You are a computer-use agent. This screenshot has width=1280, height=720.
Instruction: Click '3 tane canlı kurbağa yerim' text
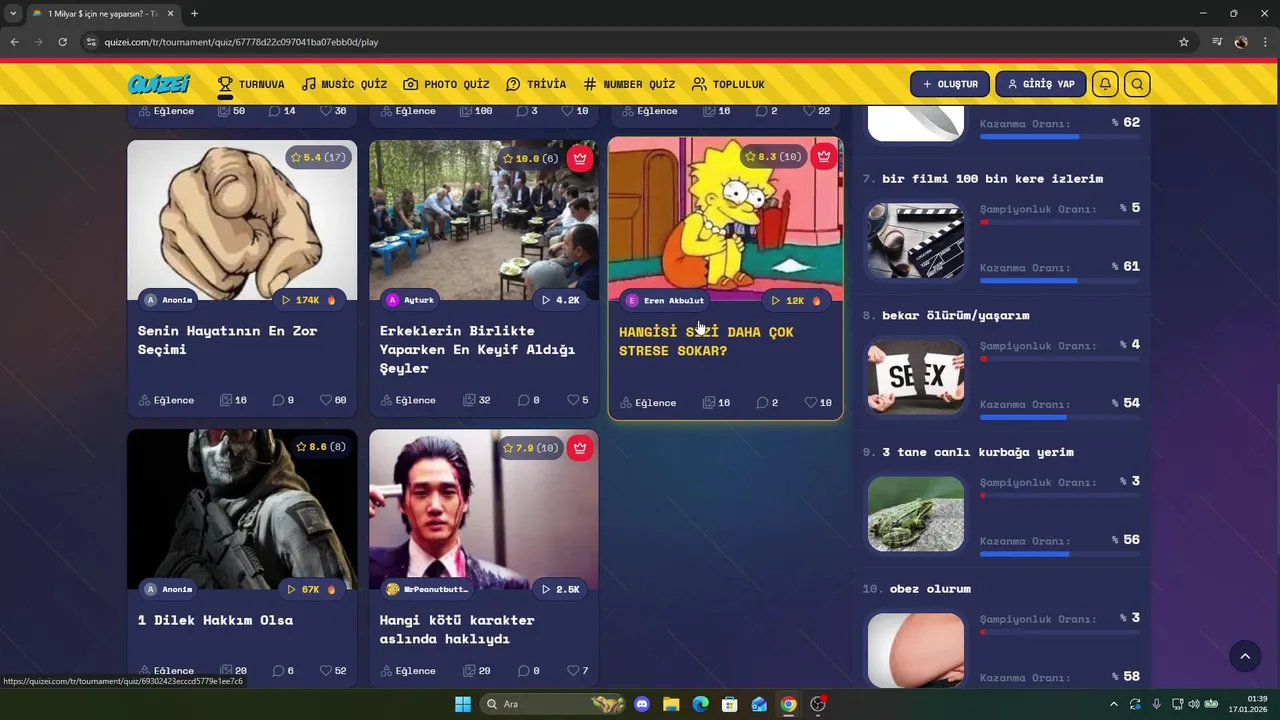(x=978, y=452)
